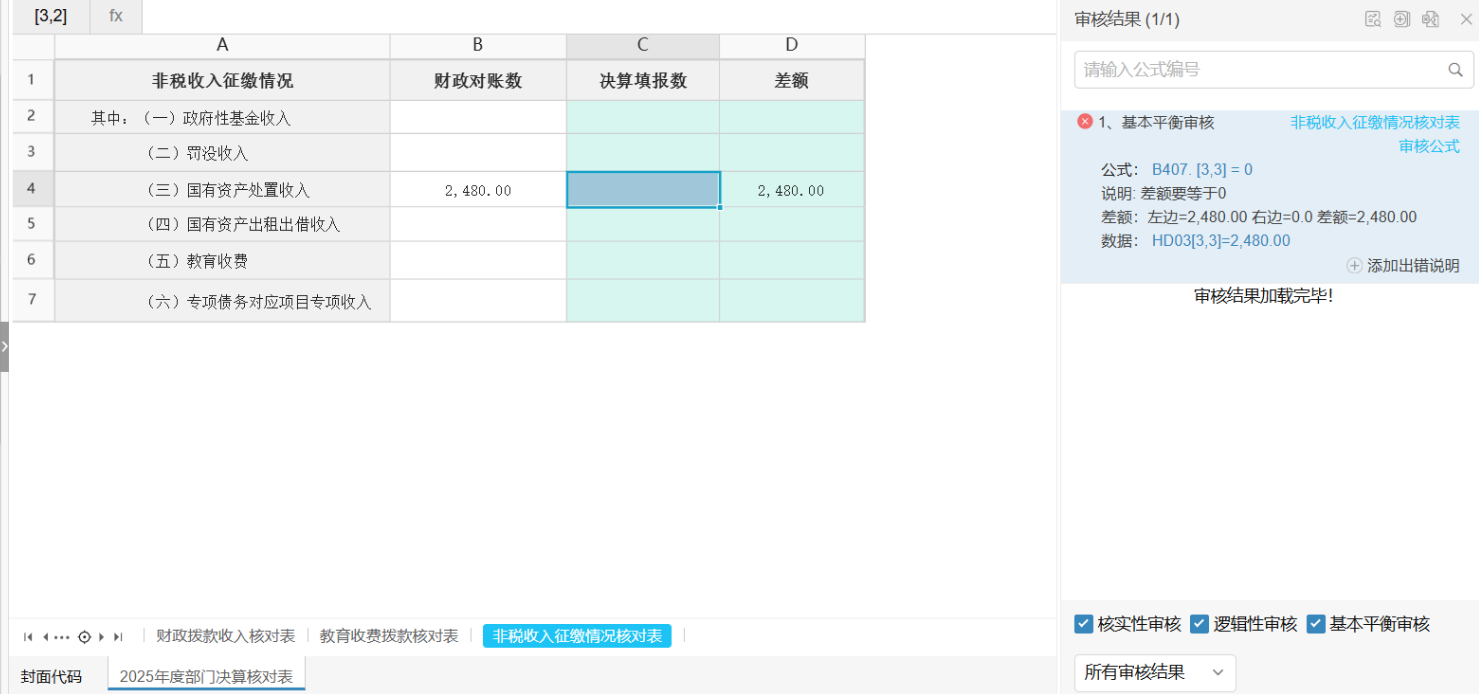1479x694 pixels.
Task: Switch to the 财政拨款收入核对表 sheet tab
Action: (x=226, y=636)
